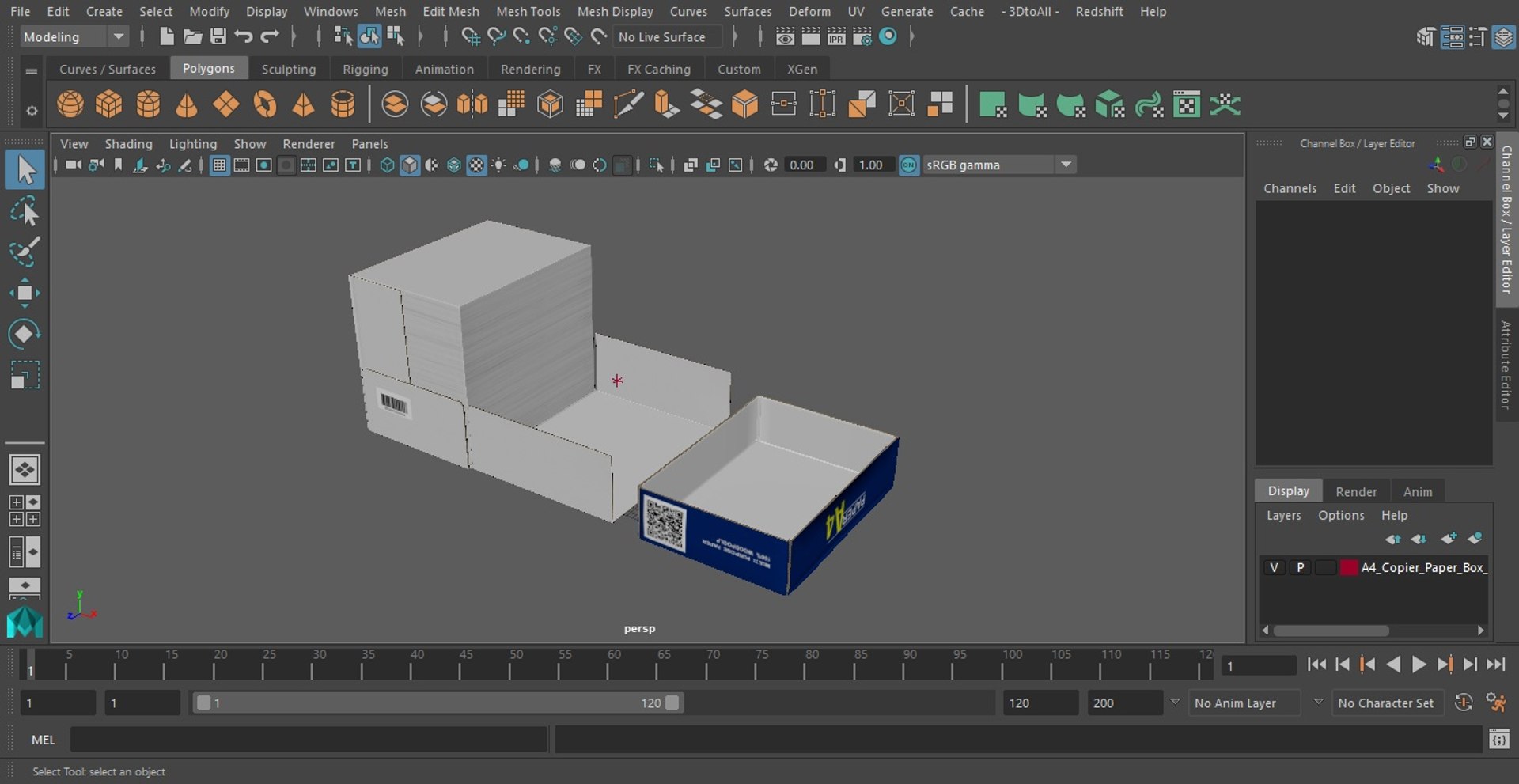Click the MEL command language button
The width and height of the screenshot is (1519, 784).
pyautogui.click(x=43, y=740)
